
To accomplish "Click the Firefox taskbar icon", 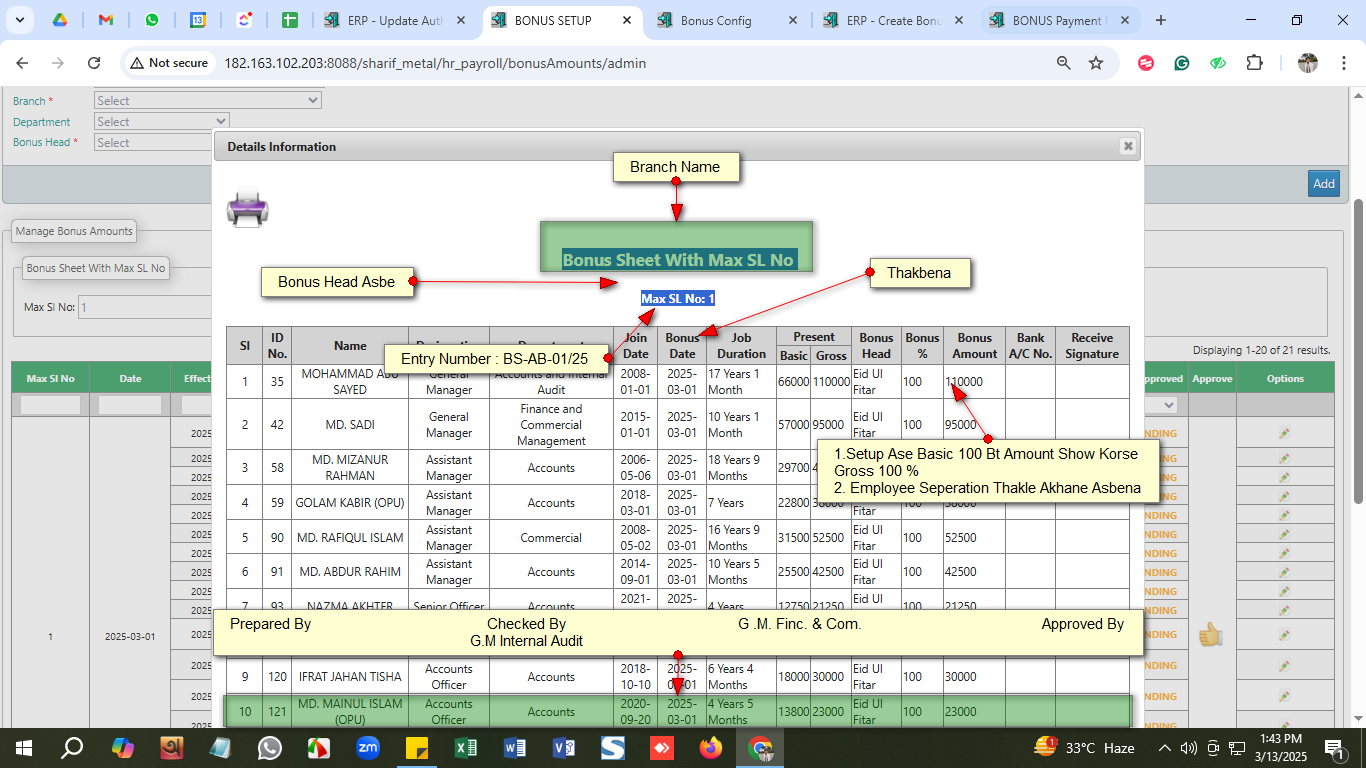I will [711, 748].
